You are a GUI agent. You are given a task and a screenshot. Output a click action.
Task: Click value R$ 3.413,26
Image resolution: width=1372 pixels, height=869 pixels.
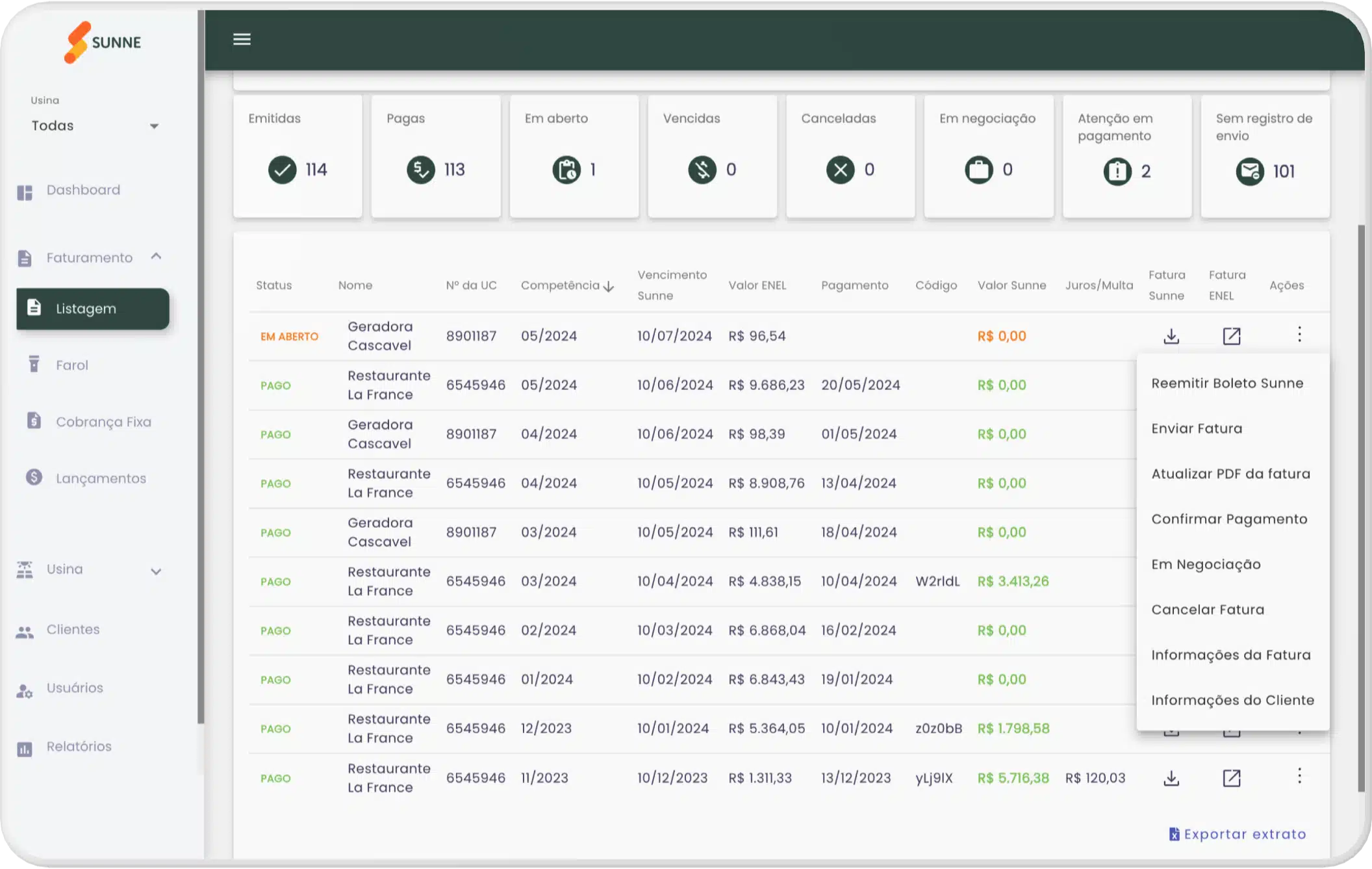pyautogui.click(x=1013, y=581)
